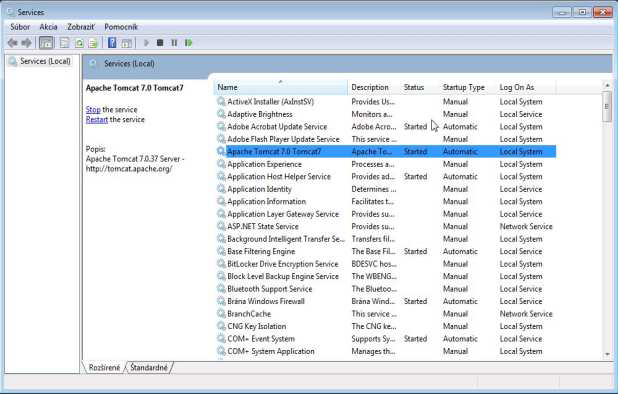Select the Application Experience service

pos(386,164)
